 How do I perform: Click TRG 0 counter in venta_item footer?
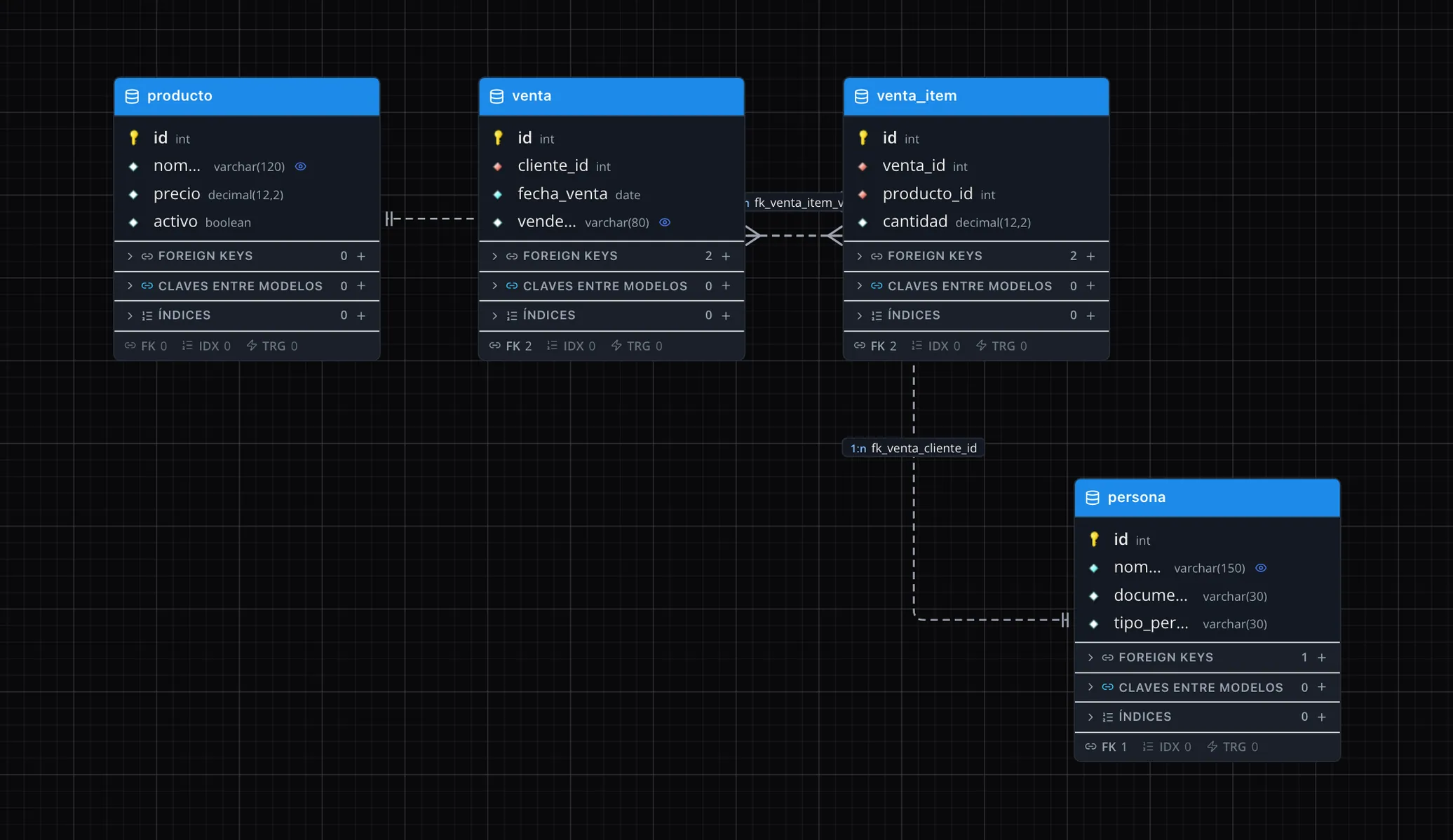coord(1001,346)
